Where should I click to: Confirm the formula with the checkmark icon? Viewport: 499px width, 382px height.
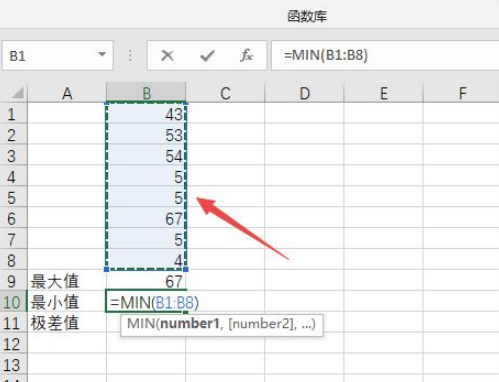(207, 55)
